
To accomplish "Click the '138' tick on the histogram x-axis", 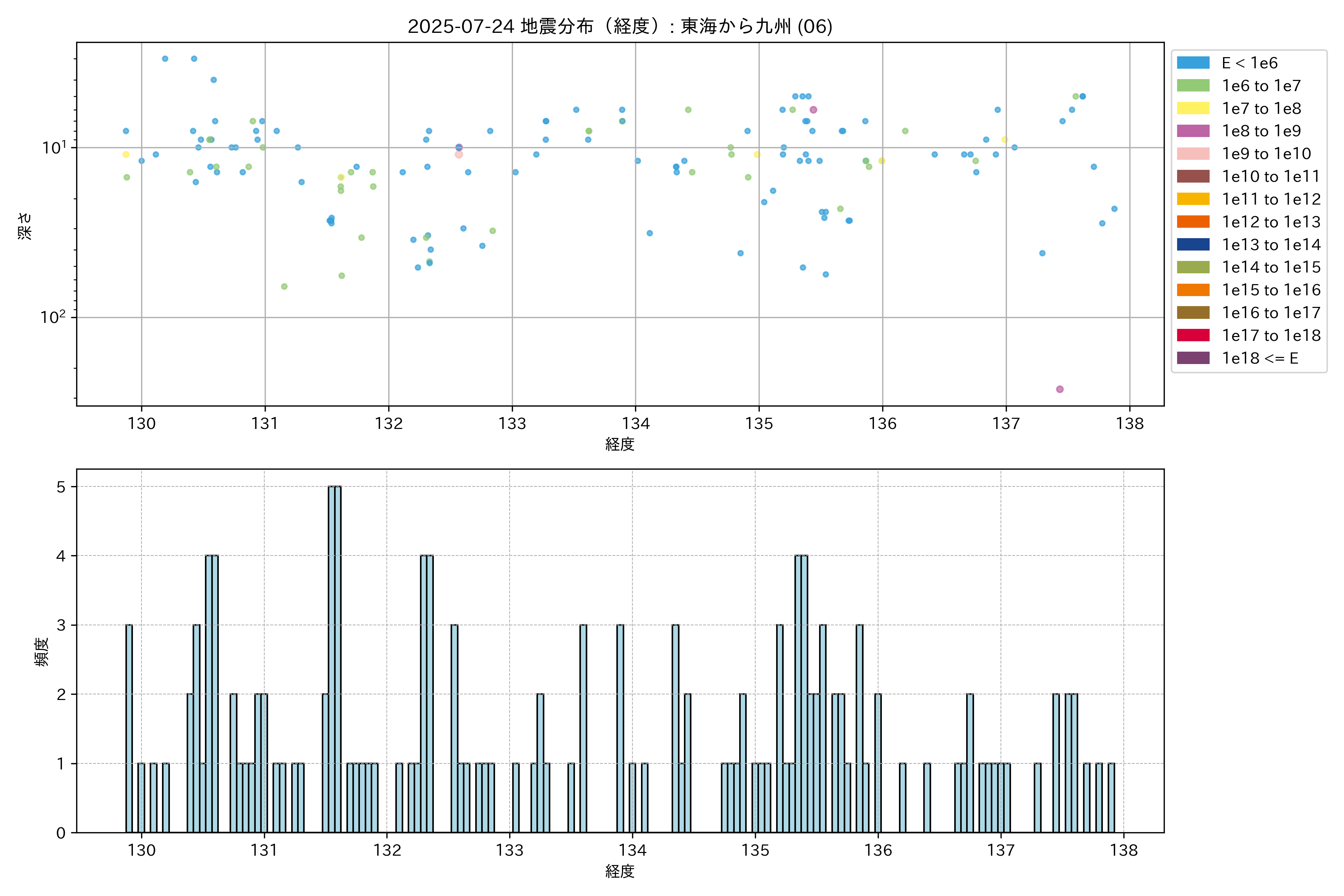I will pyautogui.click(x=1123, y=850).
